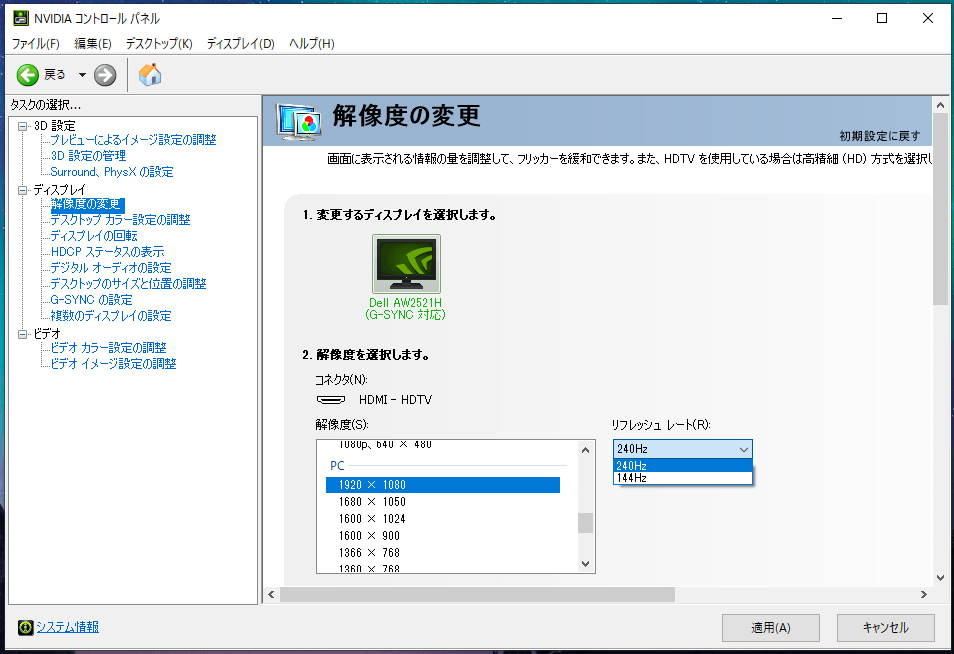954x654 pixels.
Task: Select 1680 × 1050 resolution
Action: point(443,502)
